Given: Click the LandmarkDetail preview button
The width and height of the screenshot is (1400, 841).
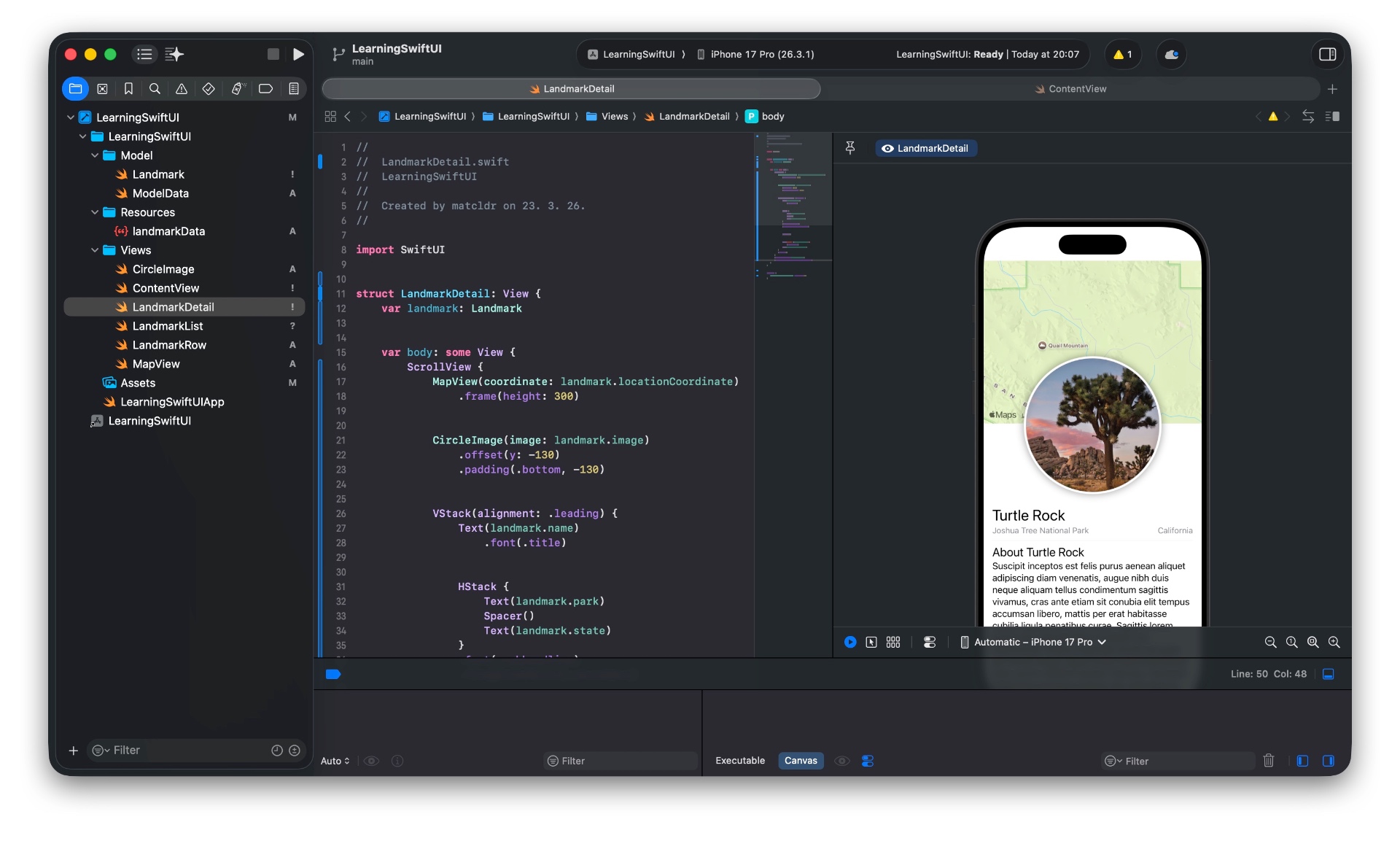Looking at the screenshot, I should point(925,148).
